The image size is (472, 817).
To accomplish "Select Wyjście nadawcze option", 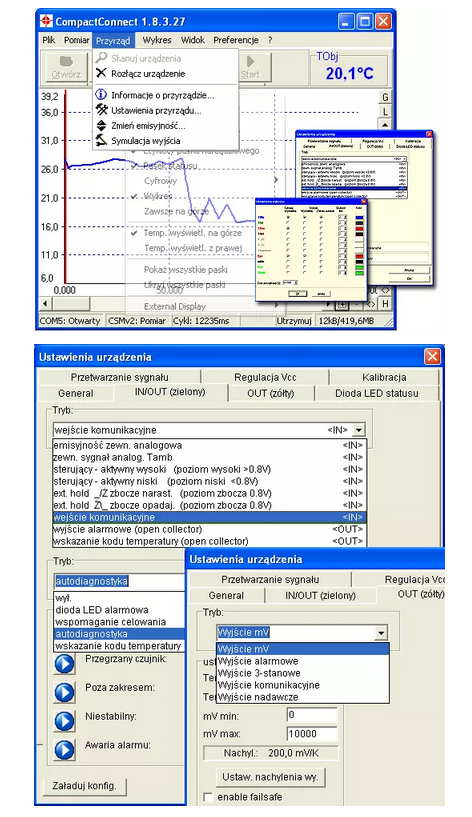I will point(303,697).
